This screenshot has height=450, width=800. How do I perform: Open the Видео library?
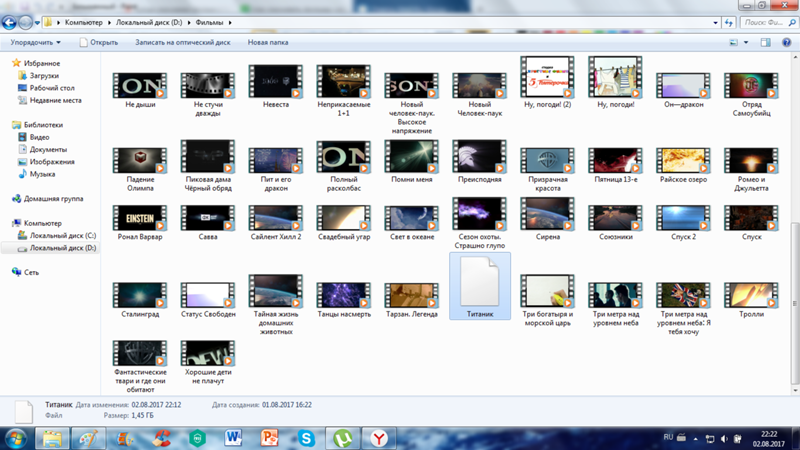(39, 137)
